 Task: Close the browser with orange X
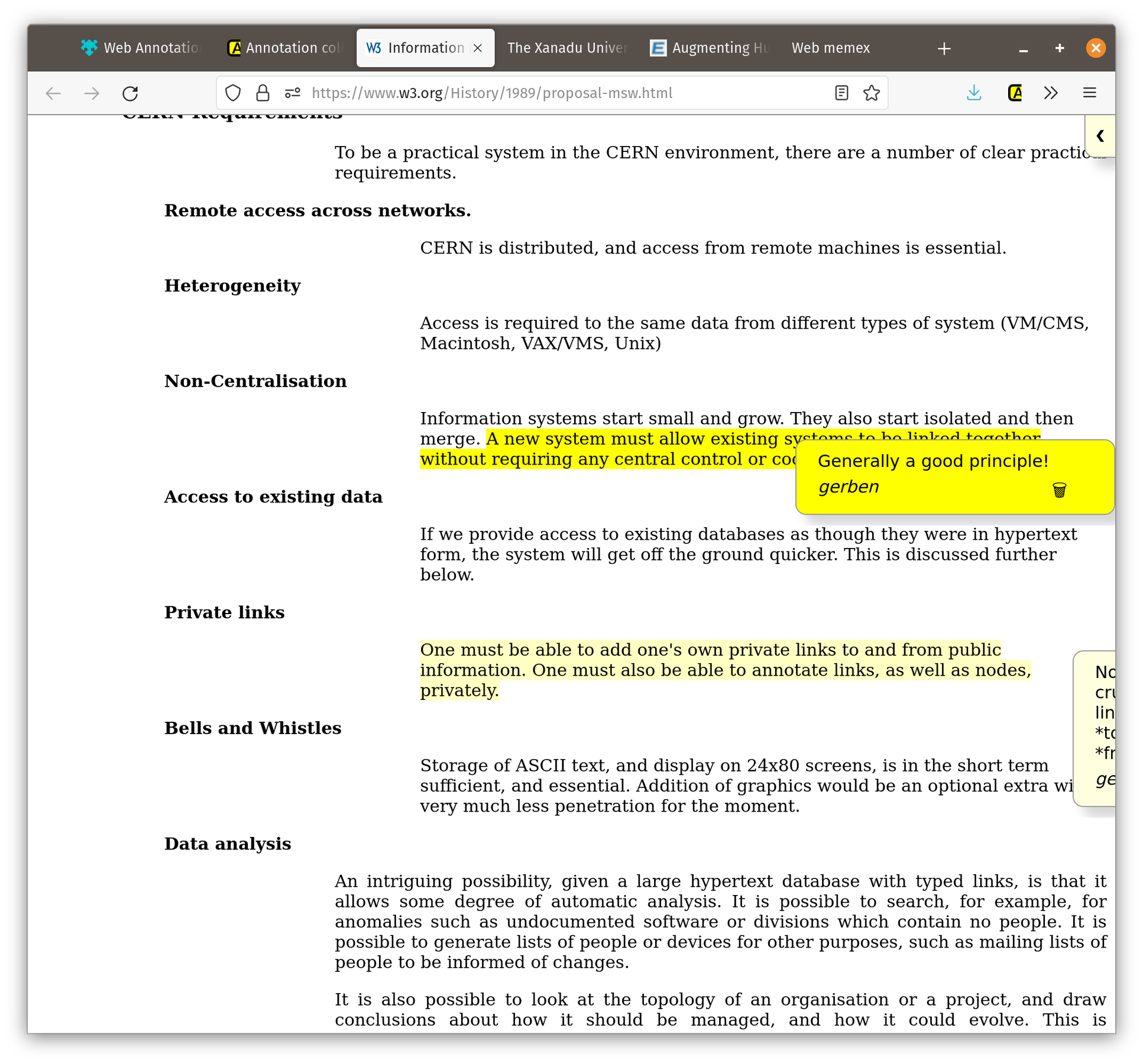(1095, 48)
